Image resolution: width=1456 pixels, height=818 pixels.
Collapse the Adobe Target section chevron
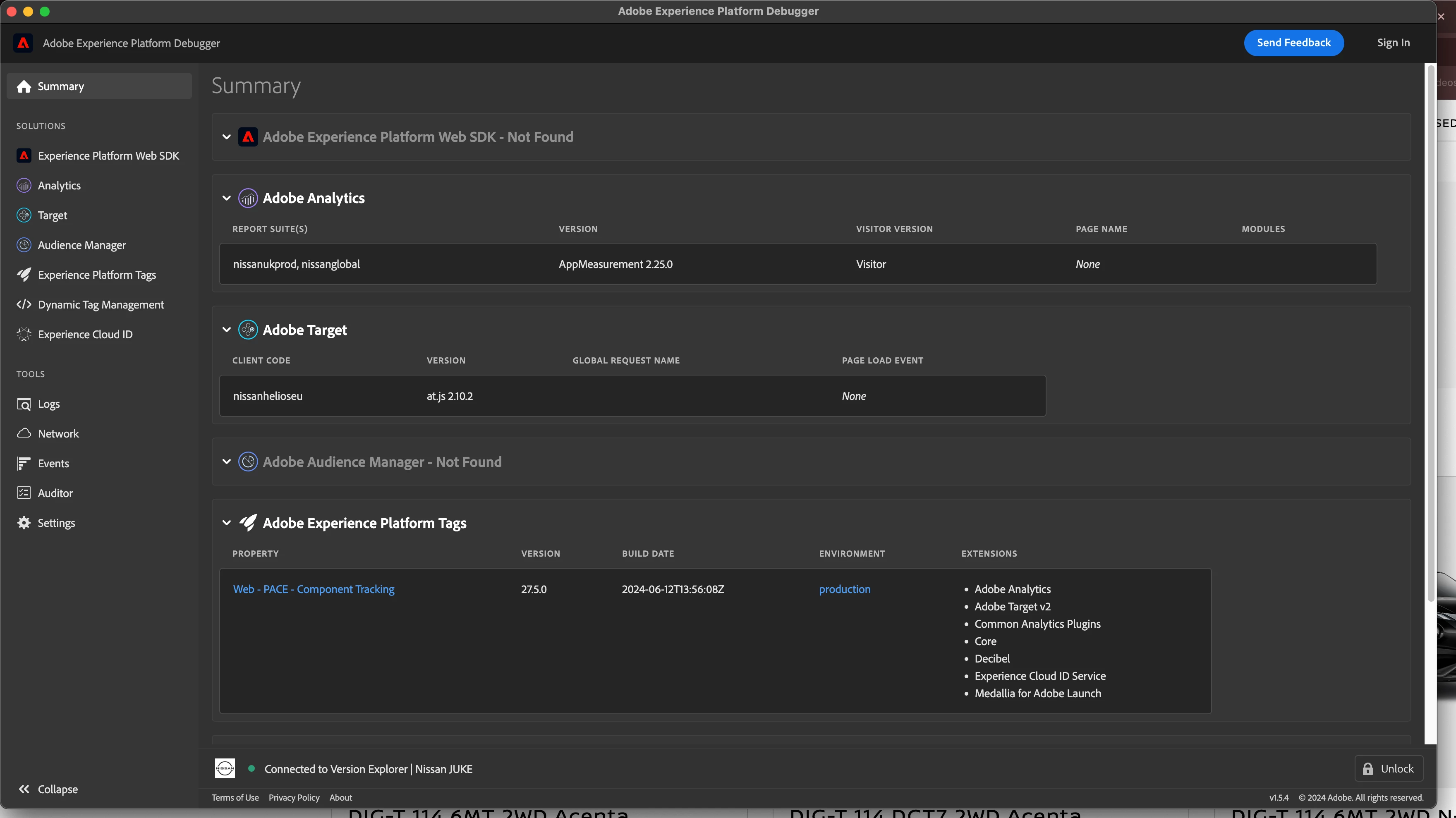point(227,330)
